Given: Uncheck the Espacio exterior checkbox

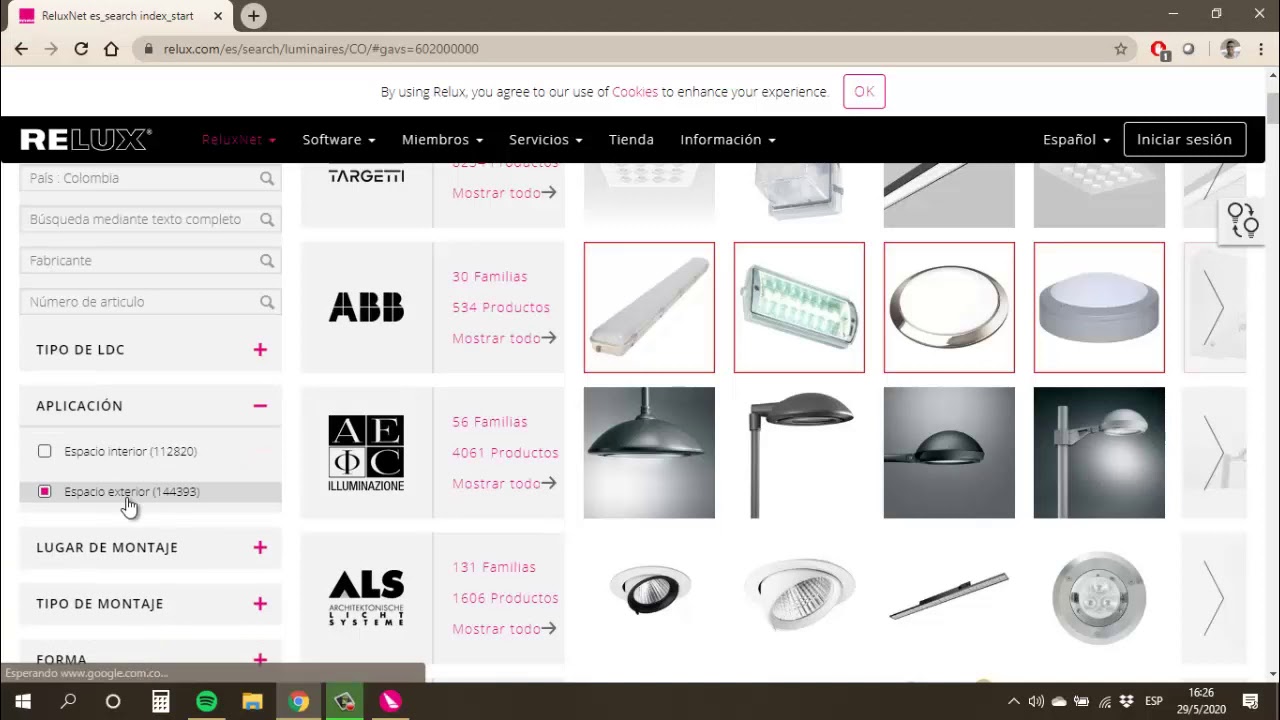Looking at the screenshot, I should pos(45,491).
